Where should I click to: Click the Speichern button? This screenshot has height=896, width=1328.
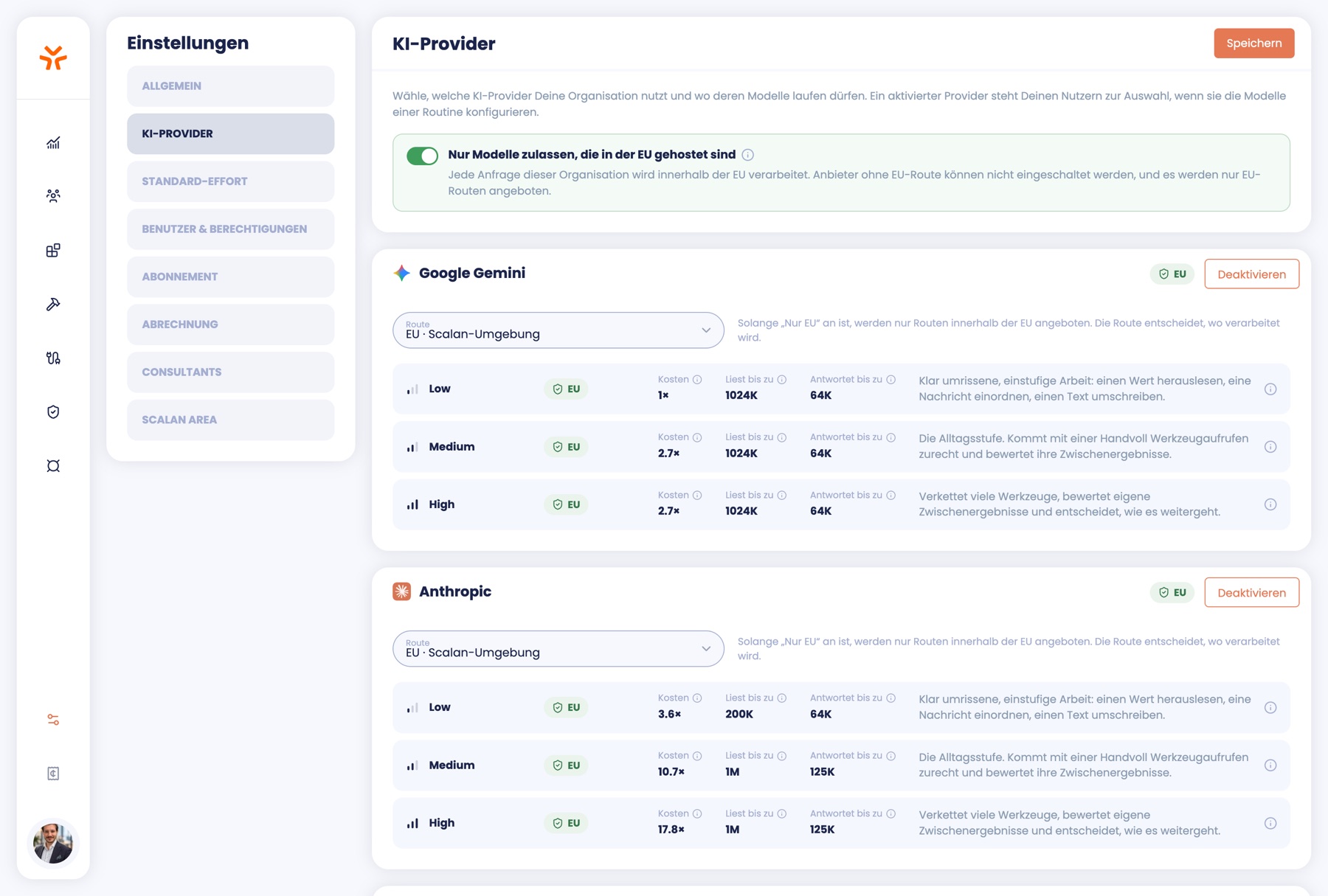pyautogui.click(x=1254, y=44)
